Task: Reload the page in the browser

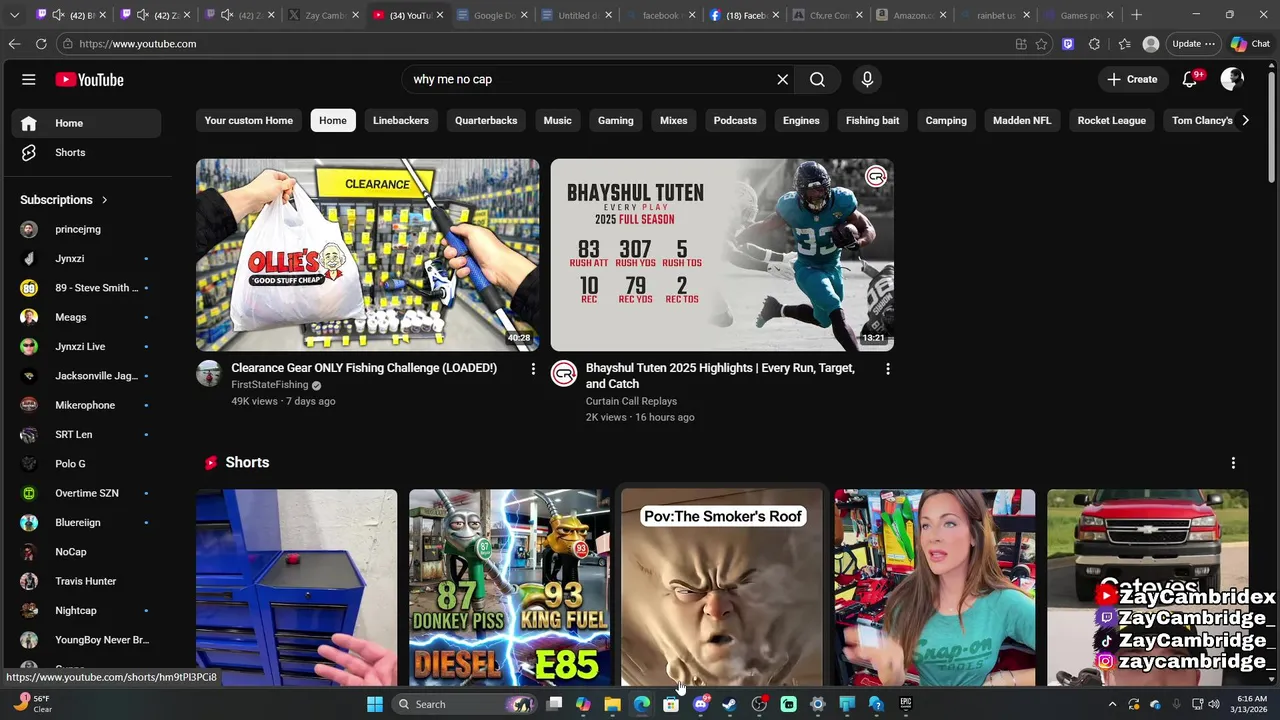Action: 41,44
